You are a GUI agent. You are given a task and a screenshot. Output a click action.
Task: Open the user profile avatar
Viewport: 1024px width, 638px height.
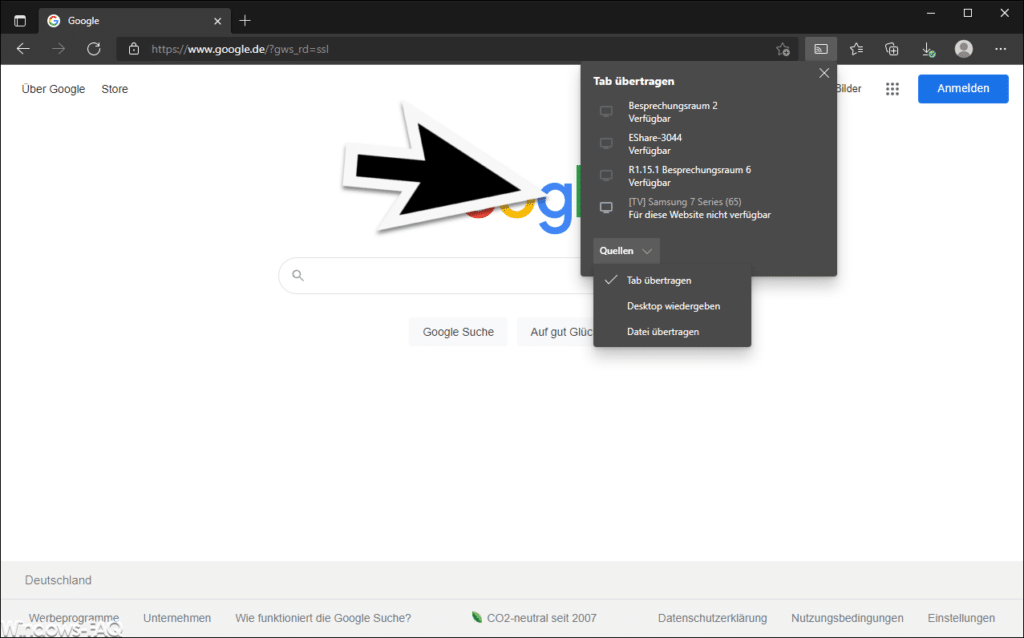pyautogui.click(x=964, y=49)
